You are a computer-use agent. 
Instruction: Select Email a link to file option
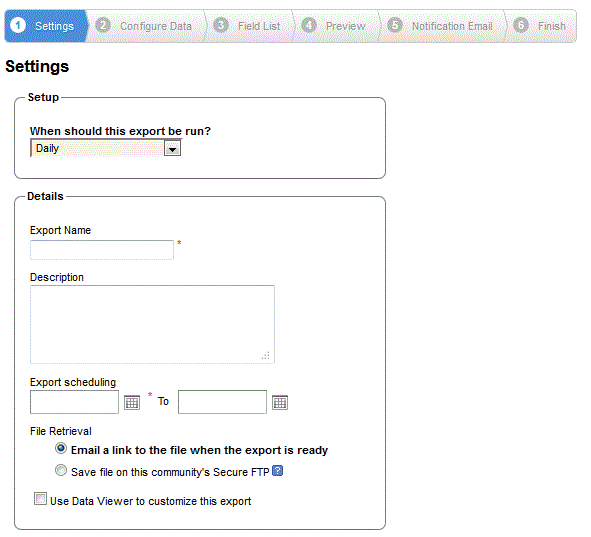point(61,448)
